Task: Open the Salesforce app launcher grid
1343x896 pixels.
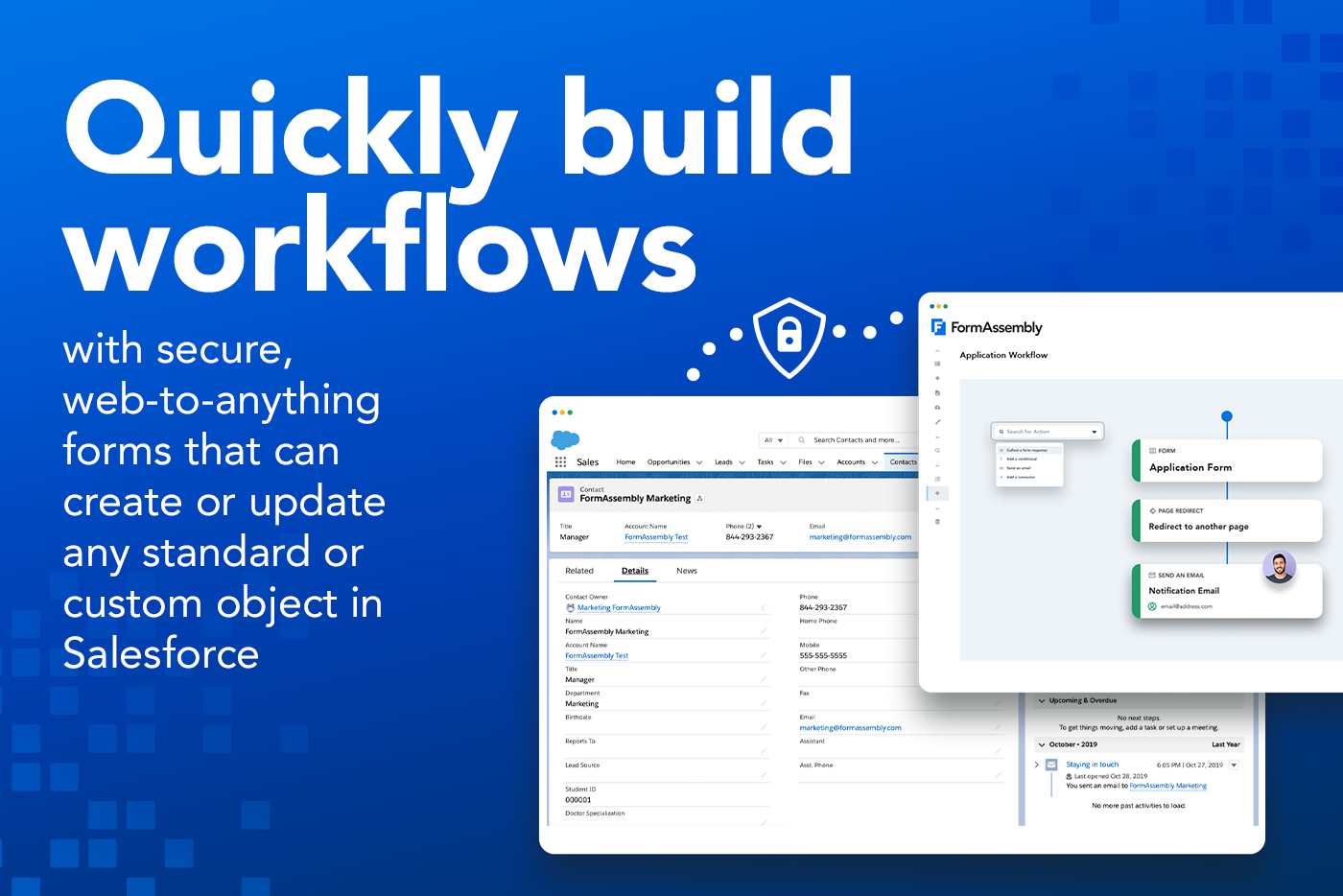Action: 560,461
